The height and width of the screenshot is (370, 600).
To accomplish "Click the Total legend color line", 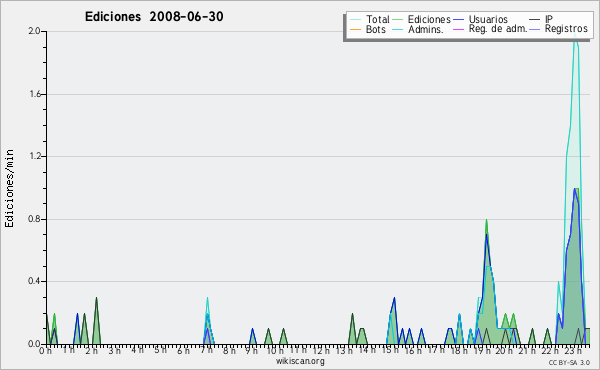I will 355,19.
